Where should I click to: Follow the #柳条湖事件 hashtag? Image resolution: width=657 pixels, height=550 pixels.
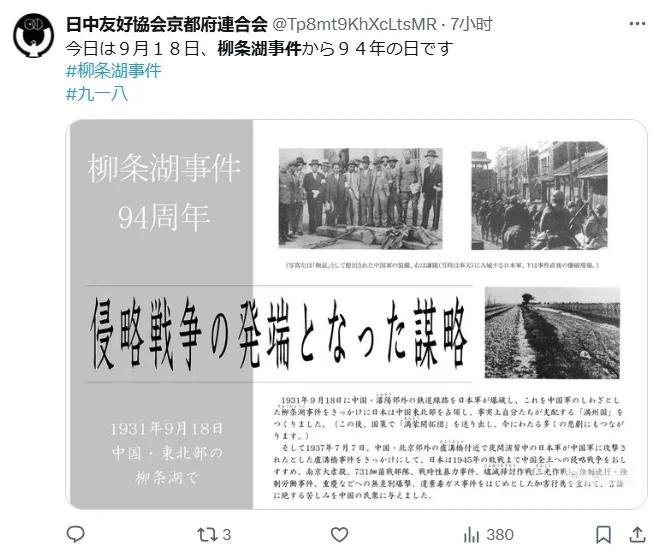coord(114,70)
